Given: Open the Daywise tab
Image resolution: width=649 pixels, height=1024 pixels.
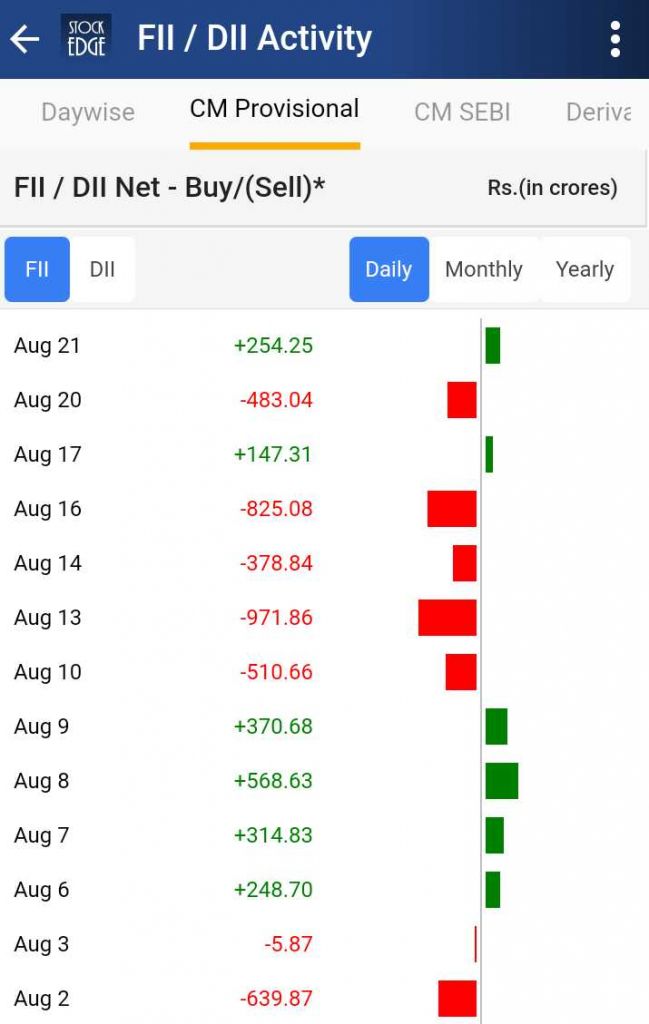Looking at the screenshot, I should (x=87, y=112).
